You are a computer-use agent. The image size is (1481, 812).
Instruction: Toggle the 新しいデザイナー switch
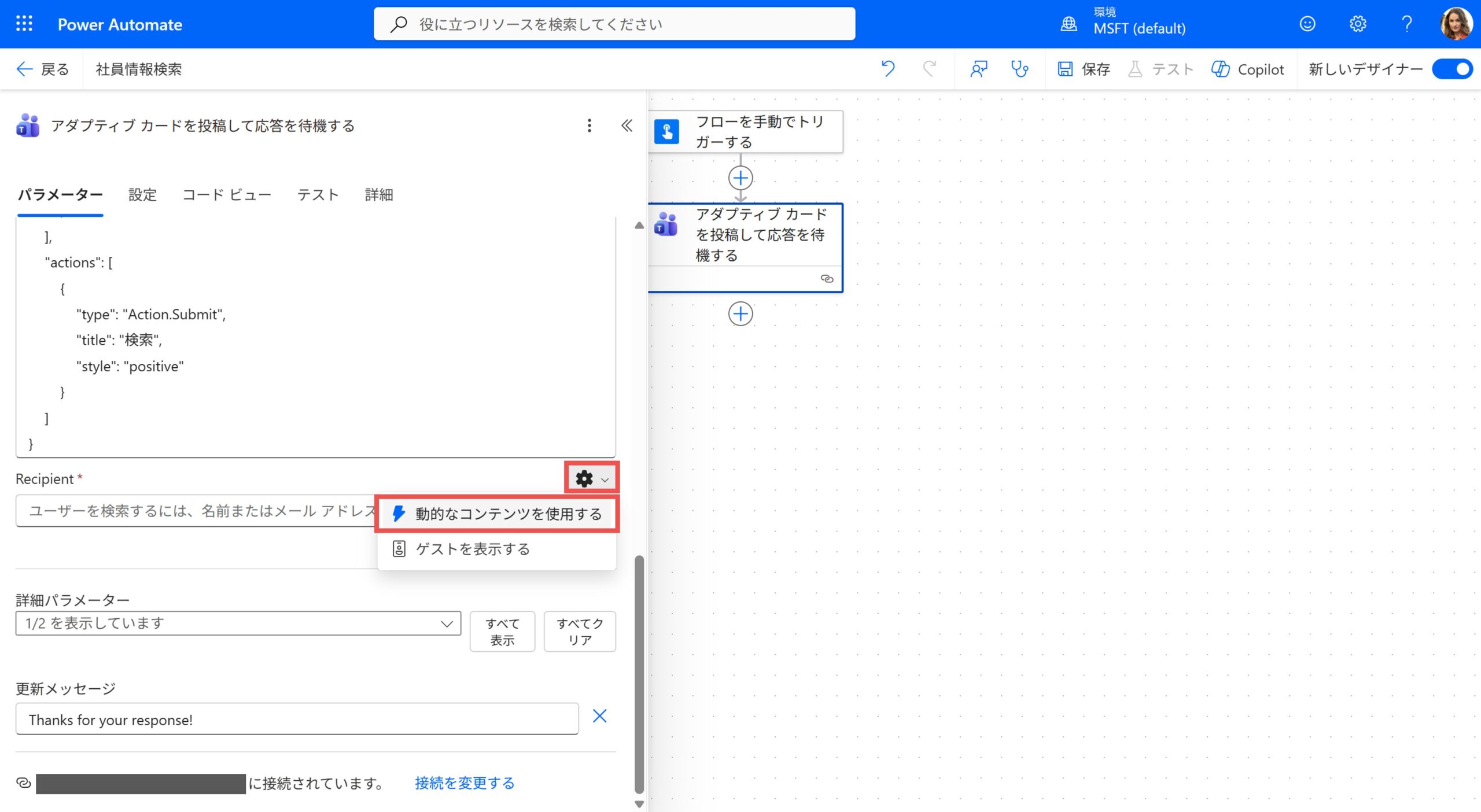point(1452,69)
